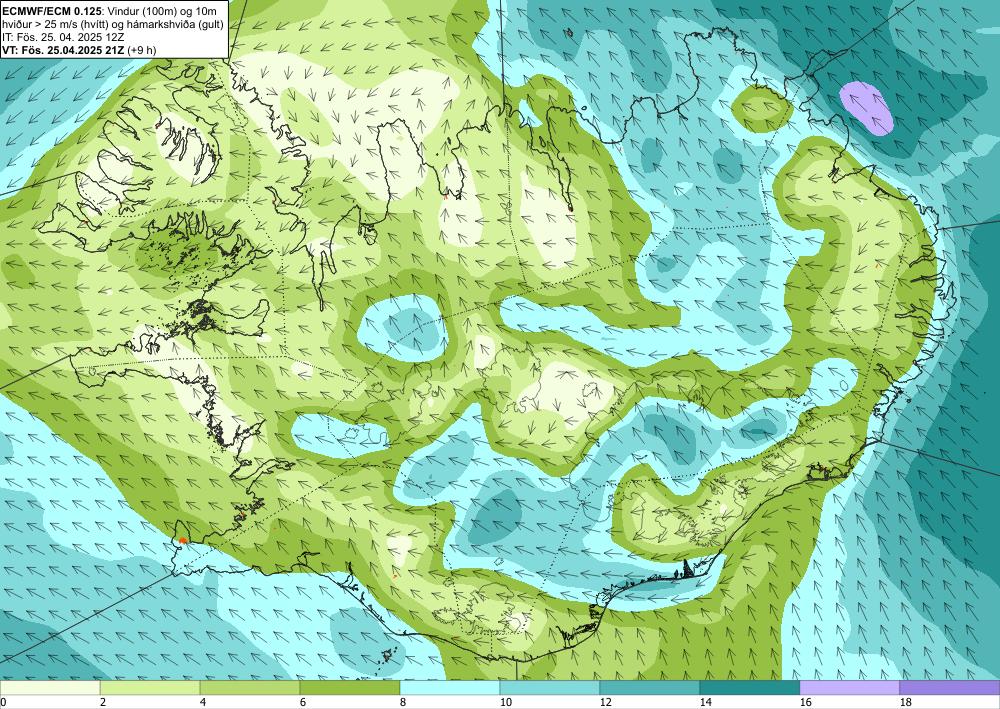
Task: Click the 'ECMWF/ECM 0.125' model title text
Action: [52, 10]
